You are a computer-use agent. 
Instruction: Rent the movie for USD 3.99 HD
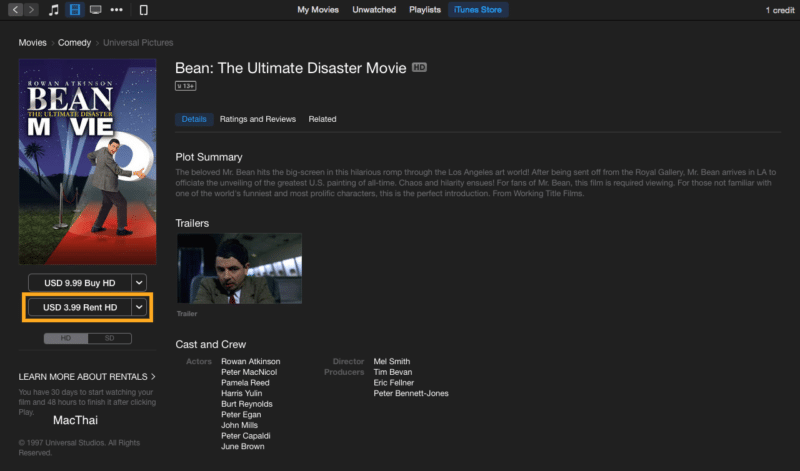pyautogui.click(x=80, y=307)
